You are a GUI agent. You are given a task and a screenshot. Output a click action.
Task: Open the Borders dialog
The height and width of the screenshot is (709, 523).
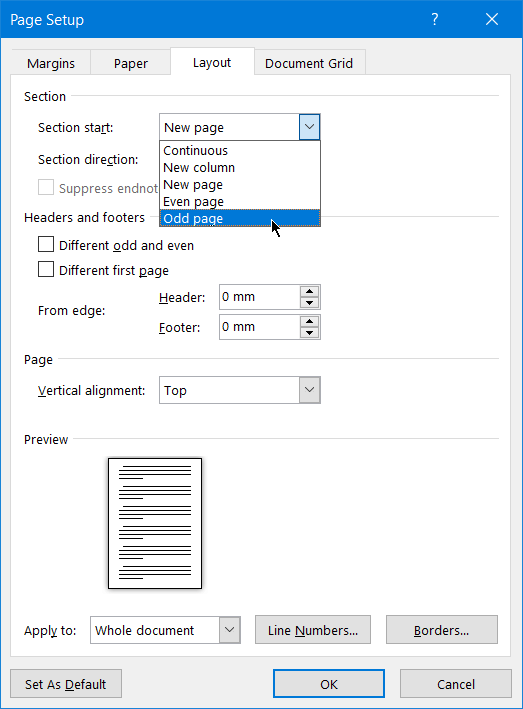(x=442, y=630)
